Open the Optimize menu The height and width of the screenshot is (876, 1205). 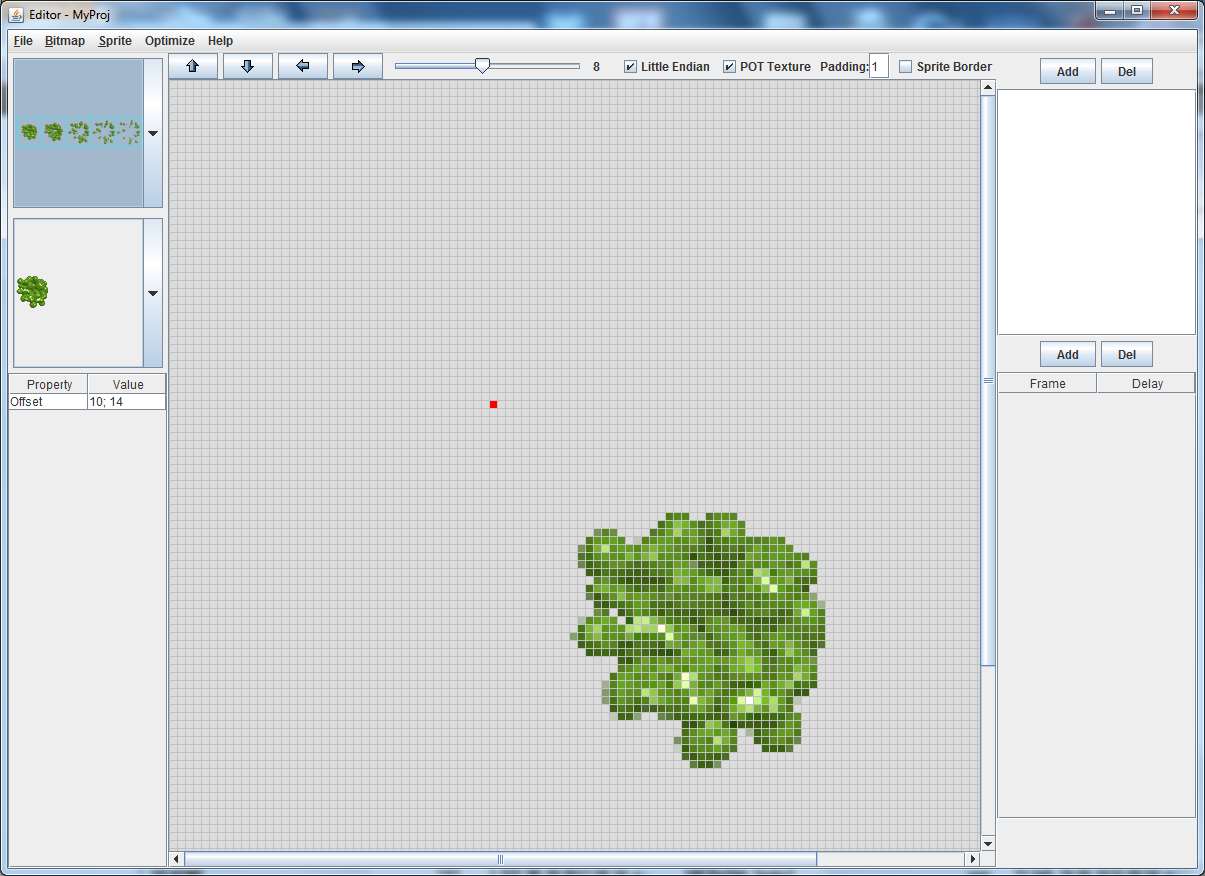coord(168,41)
